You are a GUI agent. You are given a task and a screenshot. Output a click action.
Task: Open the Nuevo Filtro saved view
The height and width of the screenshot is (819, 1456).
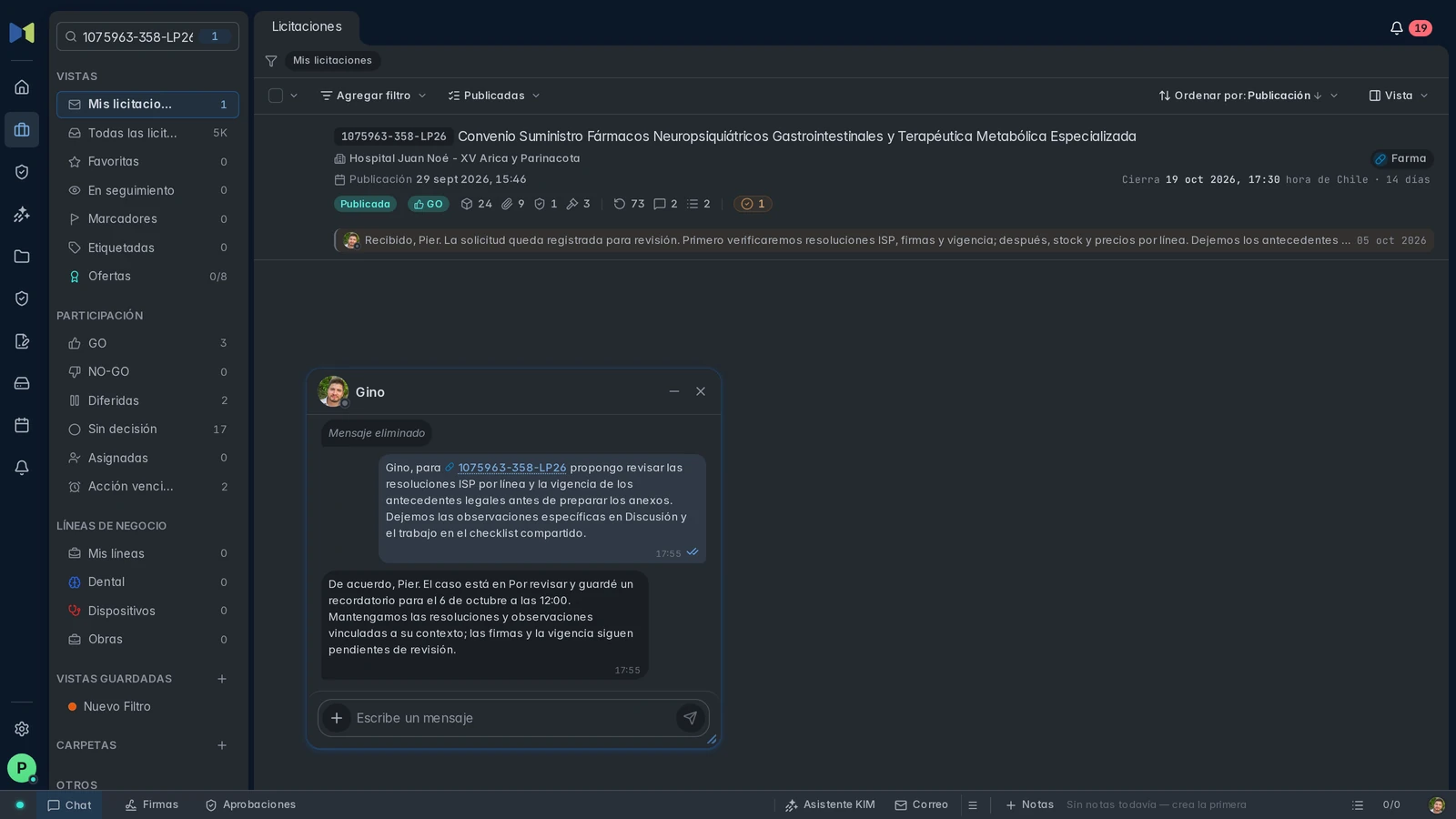[147, 707]
